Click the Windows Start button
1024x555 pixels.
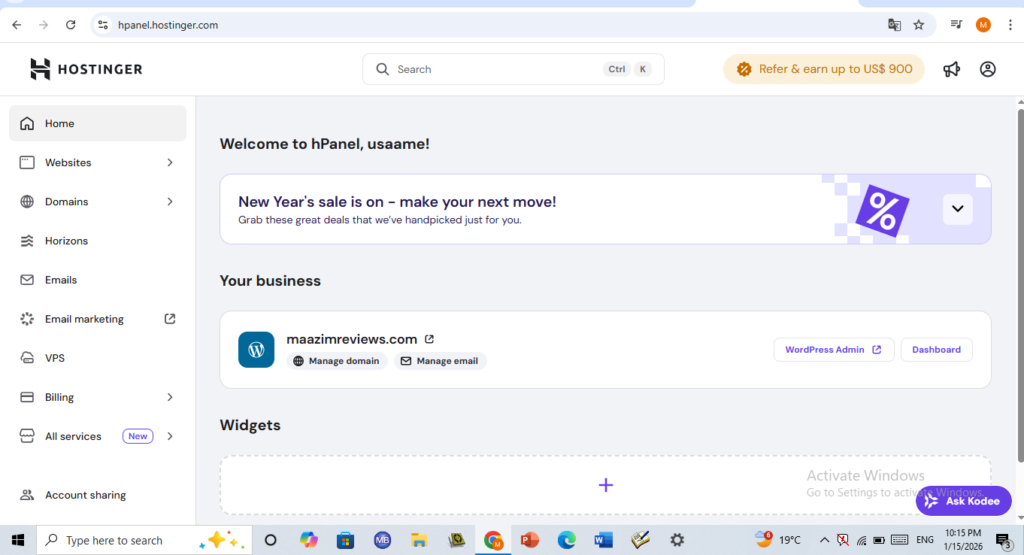(18, 540)
